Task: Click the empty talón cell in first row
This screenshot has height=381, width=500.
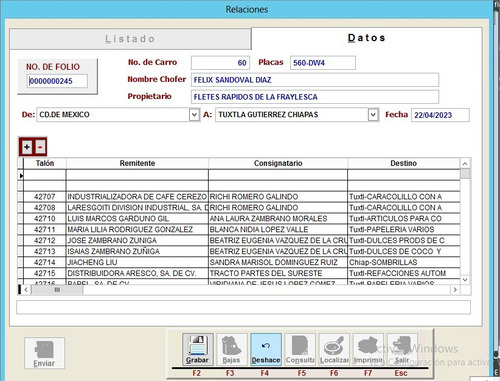Action: [x=45, y=175]
